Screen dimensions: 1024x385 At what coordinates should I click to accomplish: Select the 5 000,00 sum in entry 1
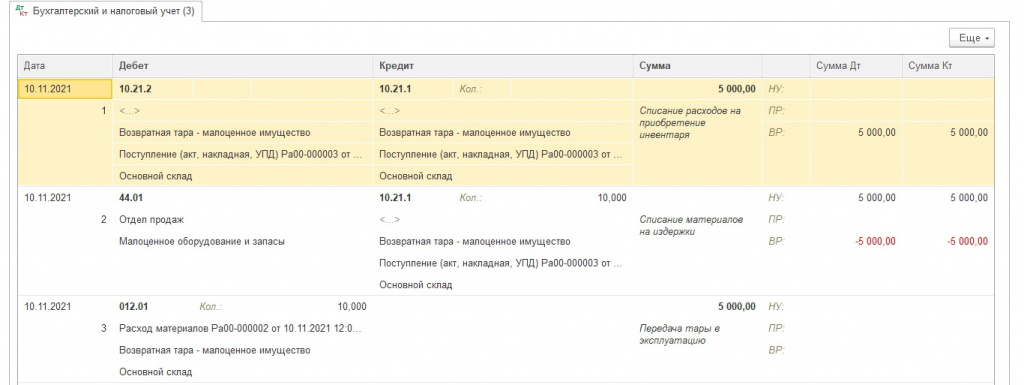point(736,89)
